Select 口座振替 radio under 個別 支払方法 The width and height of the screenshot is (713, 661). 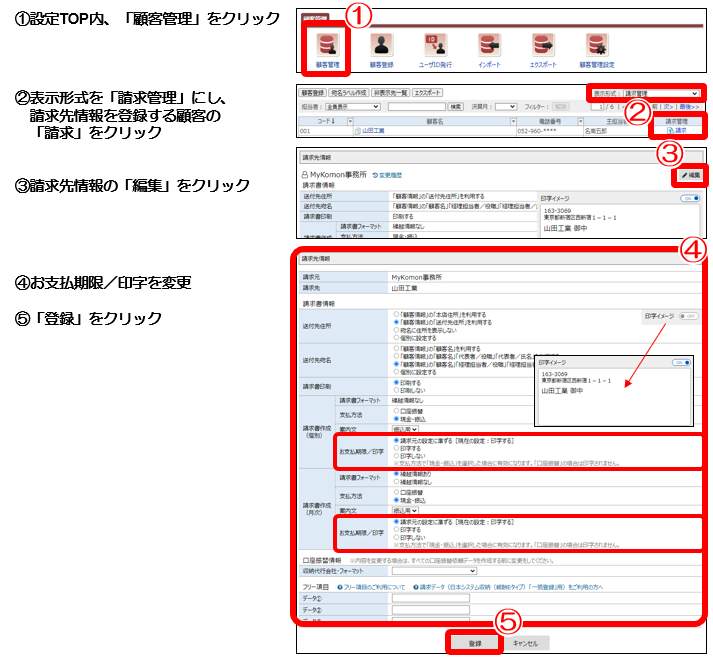click(397, 410)
